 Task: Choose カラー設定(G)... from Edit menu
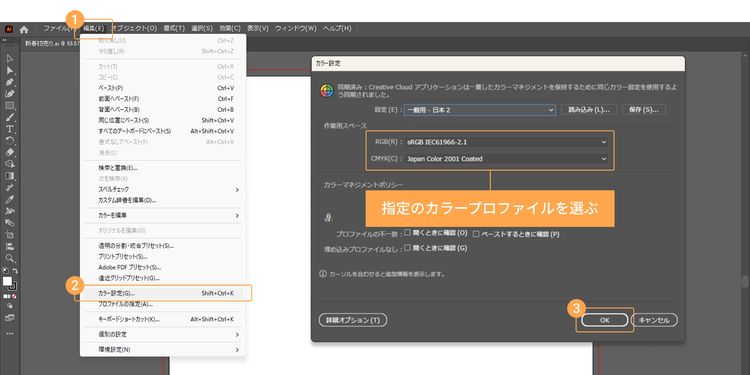pos(163,293)
